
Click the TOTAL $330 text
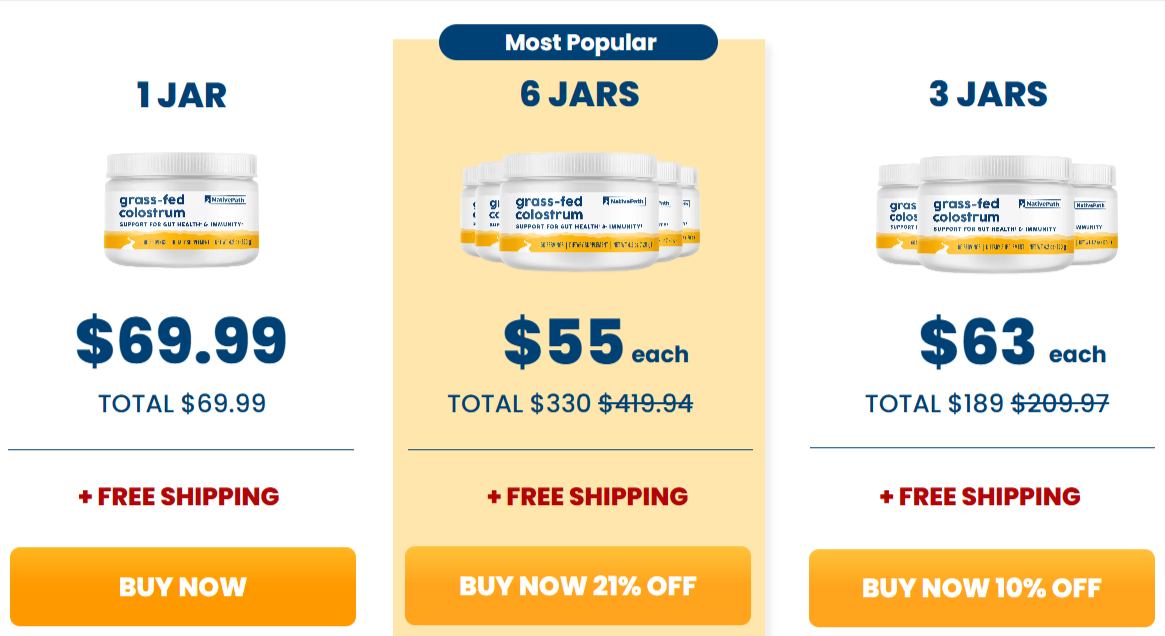tap(515, 404)
